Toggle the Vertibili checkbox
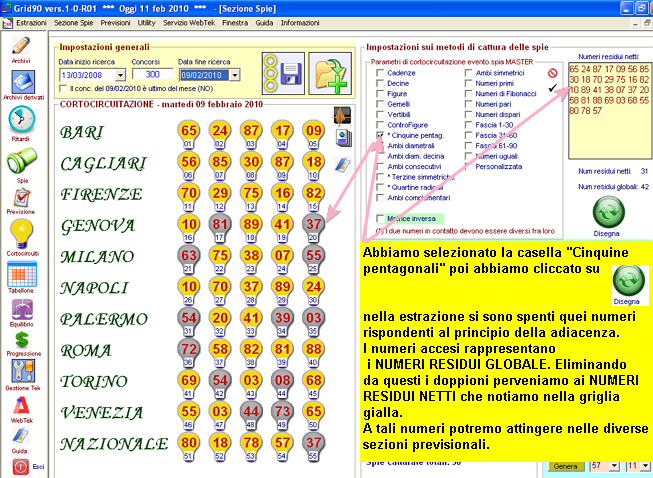 [380, 115]
